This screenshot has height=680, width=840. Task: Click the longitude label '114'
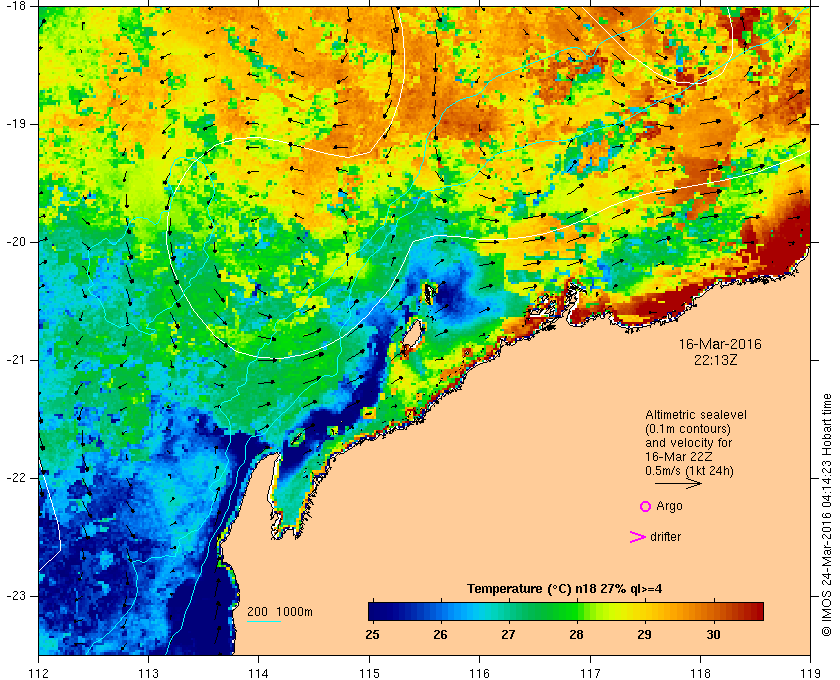259,673
